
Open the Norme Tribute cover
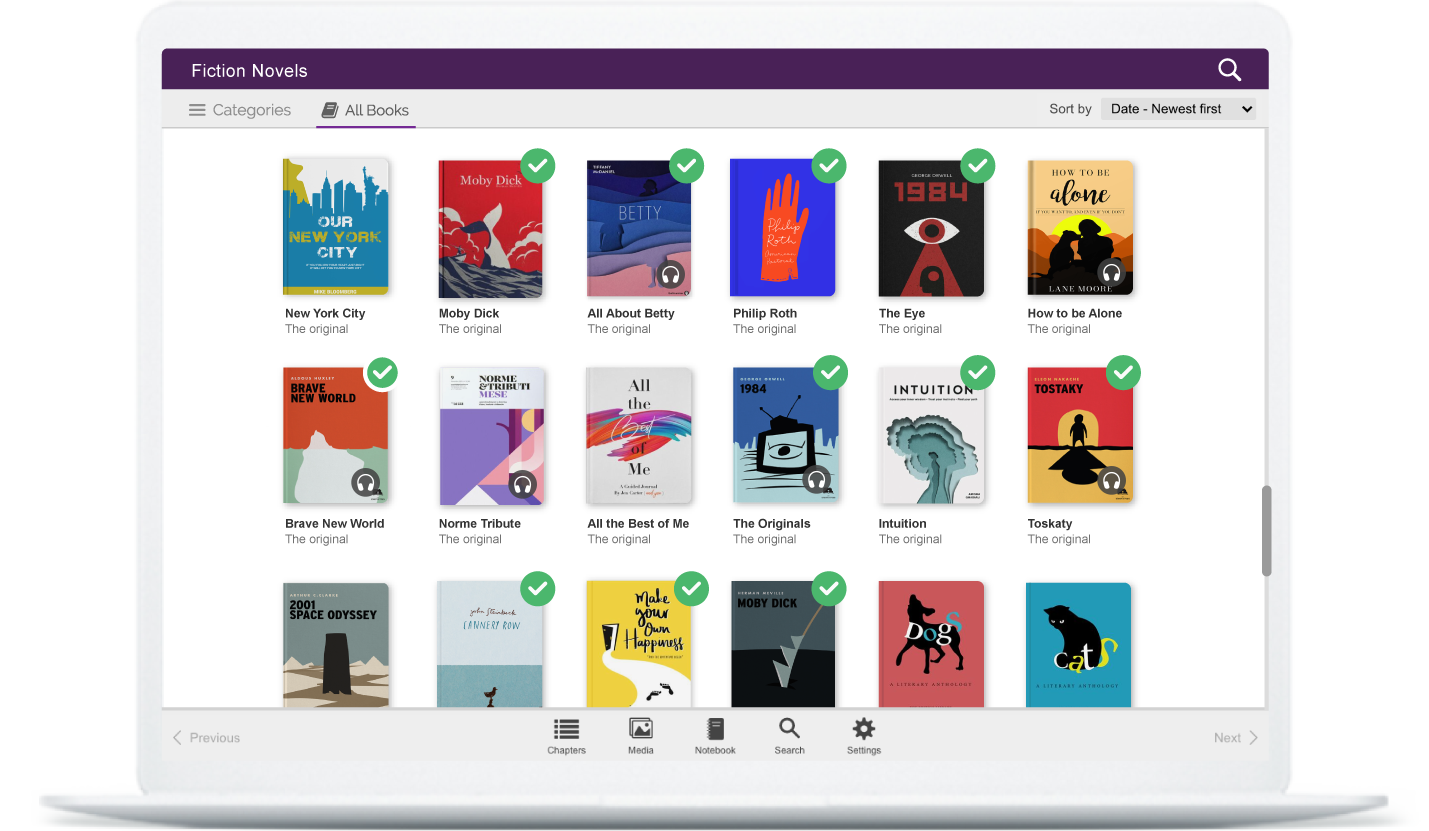492,436
